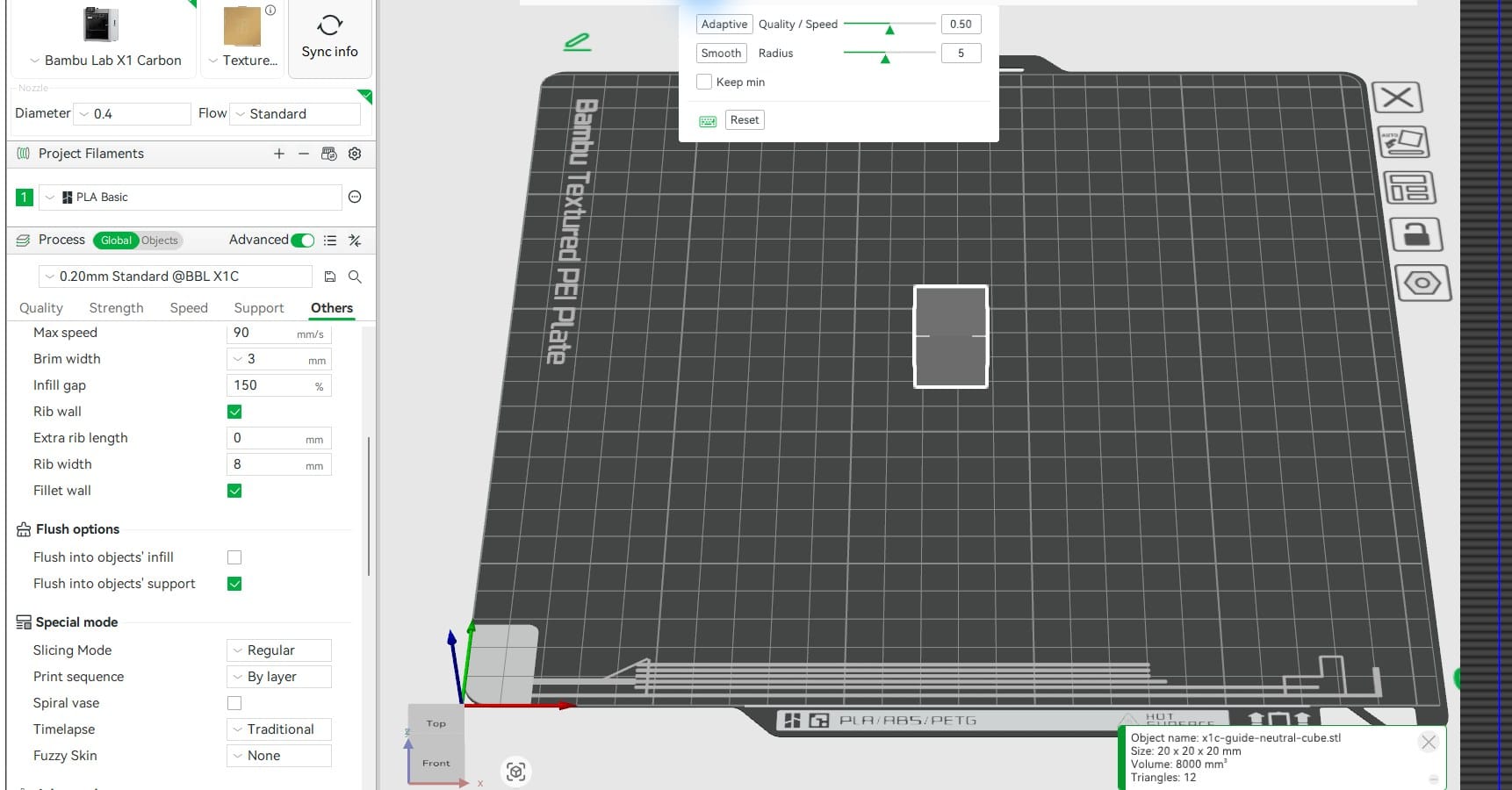Switch to the Strength tab
The width and height of the screenshot is (1512, 790).
coord(116,308)
